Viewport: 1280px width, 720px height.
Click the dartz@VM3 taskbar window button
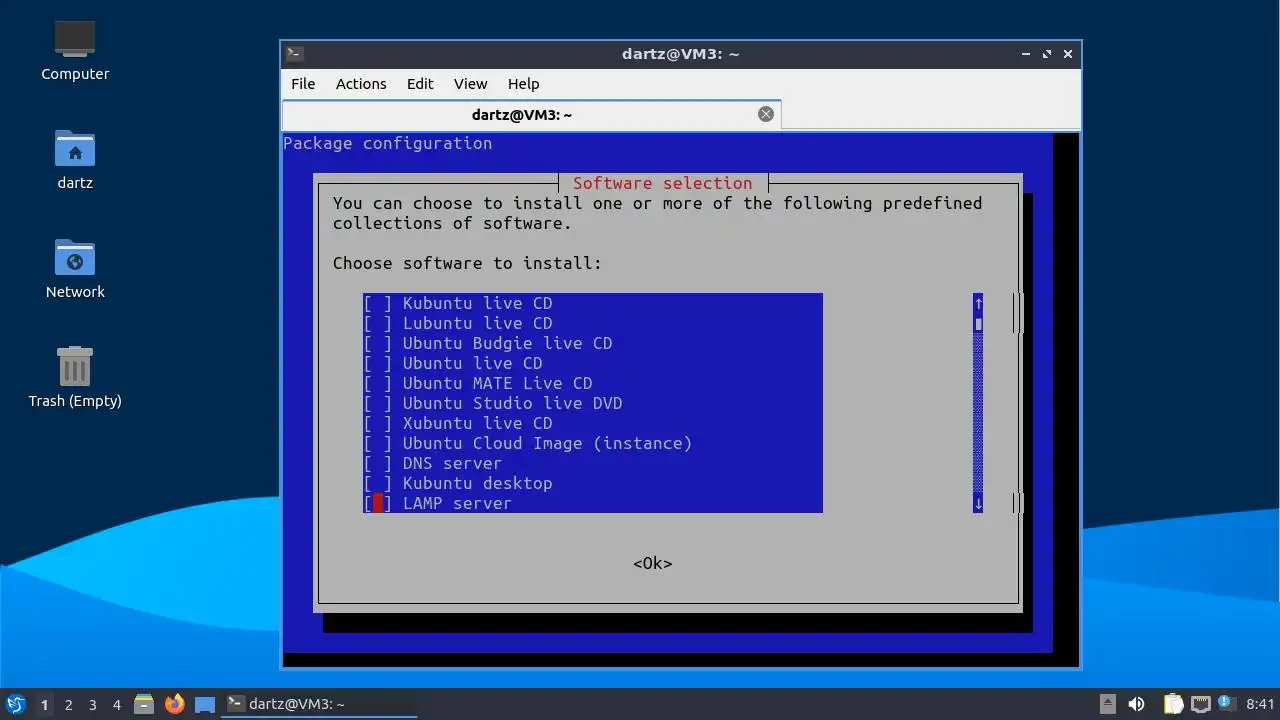pos(319,704)
